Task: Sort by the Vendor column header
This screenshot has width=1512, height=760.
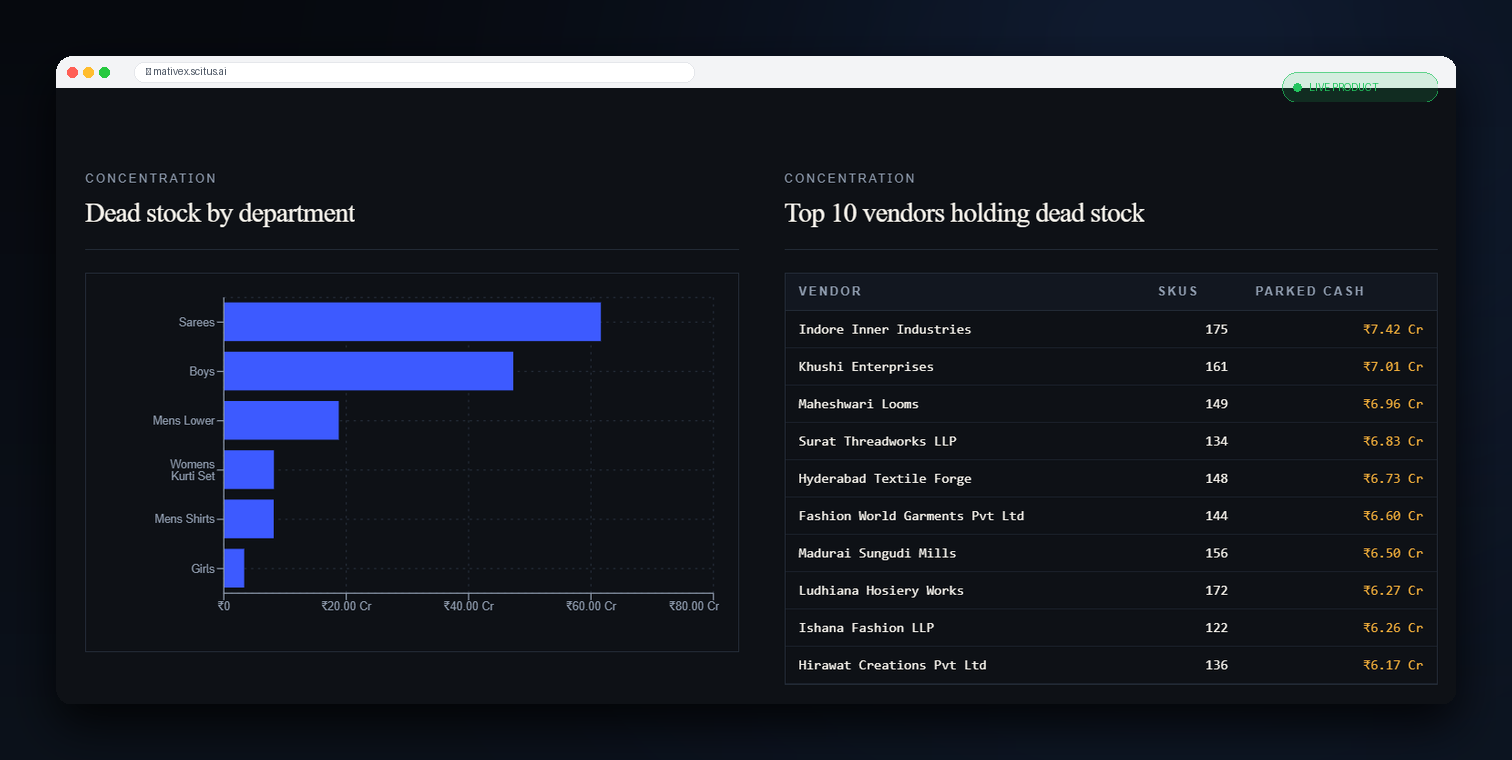Action: click(830, 291)
